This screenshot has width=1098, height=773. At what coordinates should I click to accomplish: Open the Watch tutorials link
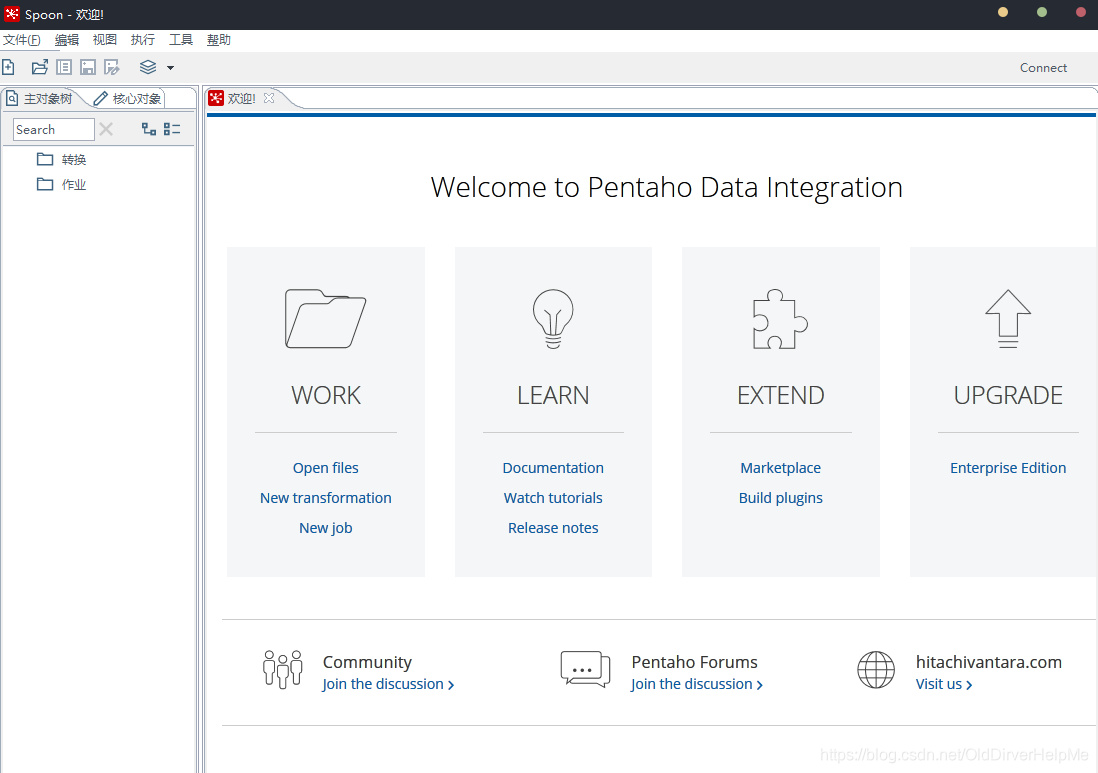553,498
